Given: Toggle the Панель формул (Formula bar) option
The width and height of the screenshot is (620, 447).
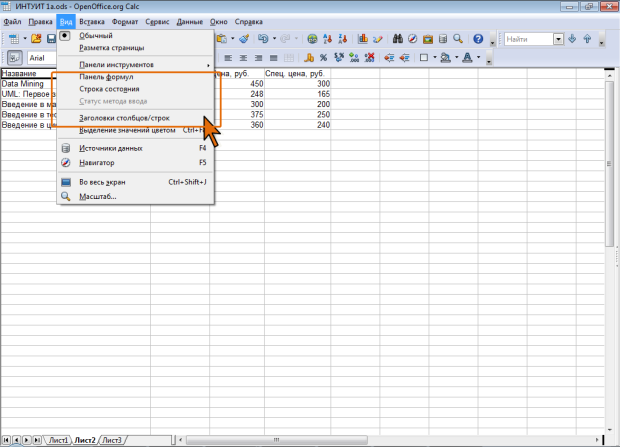Looking at the screenshot, I should (x=106, y=77).
